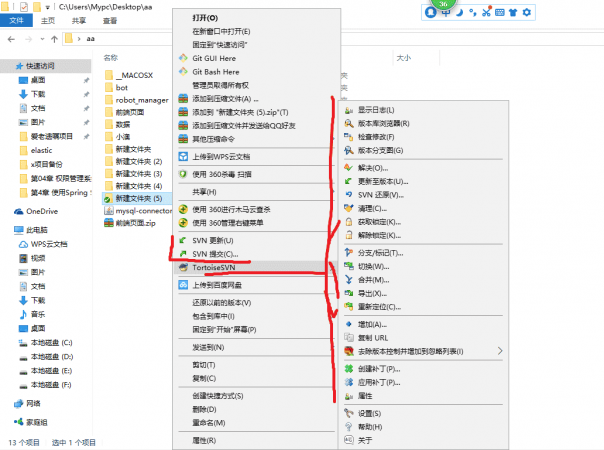Click the 获取锁定 (Get lock) icon
Screen dimensions: 604x450
(349, 221)
